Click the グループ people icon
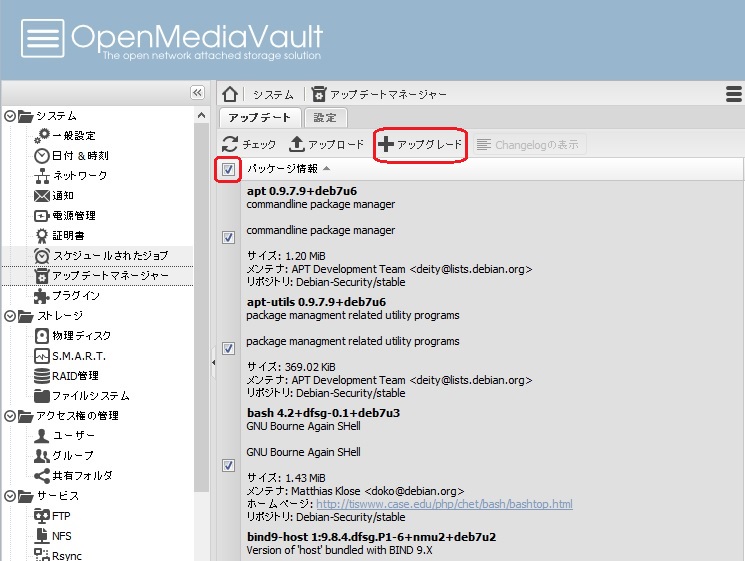 [42, 456]
